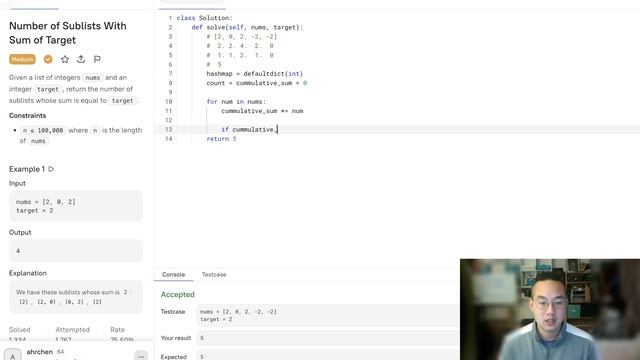Click the webcam video overlay
This screenshot has width=640, height=360.
550,309
